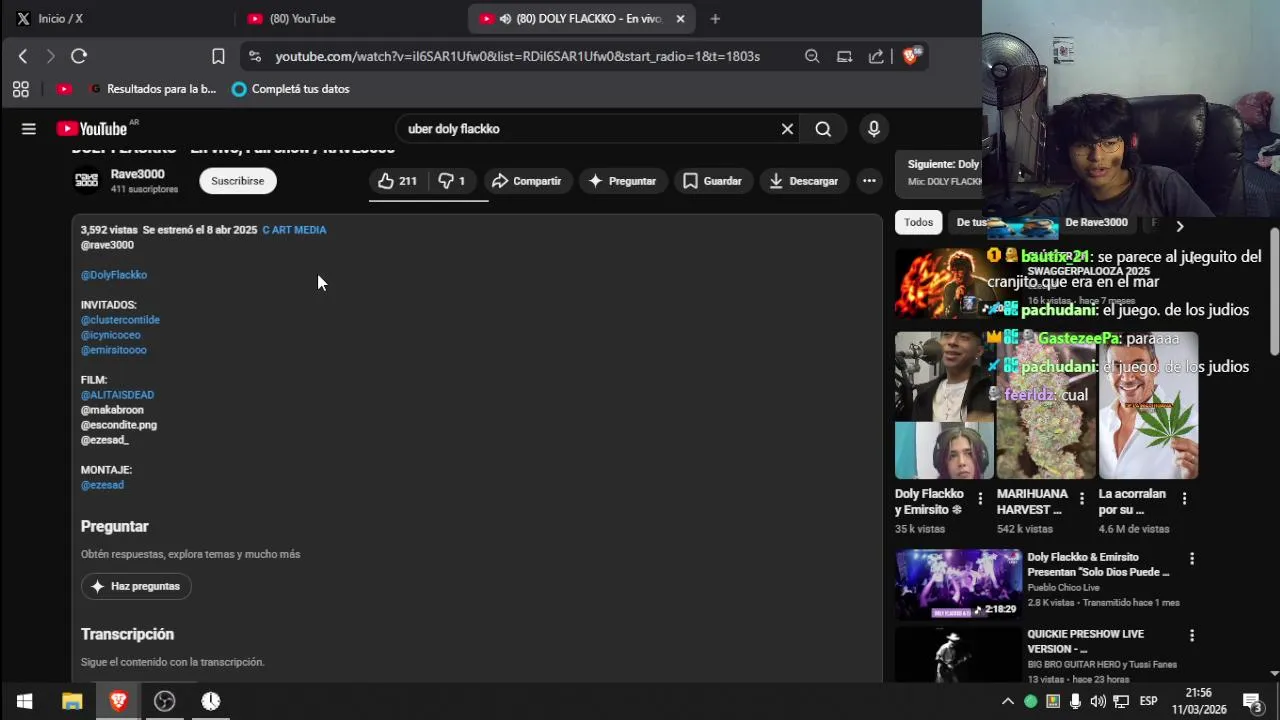Show hidden tray icons chevron
Viewport: 1280px width, 720px height.
[1008, 701]
